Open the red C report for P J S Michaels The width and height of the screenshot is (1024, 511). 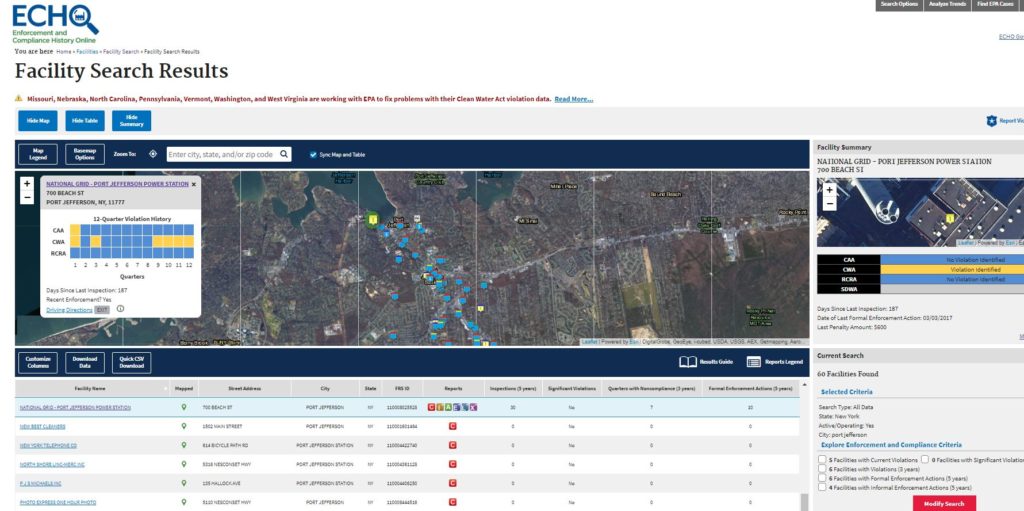pyautogui.click(x=453, y=483)
